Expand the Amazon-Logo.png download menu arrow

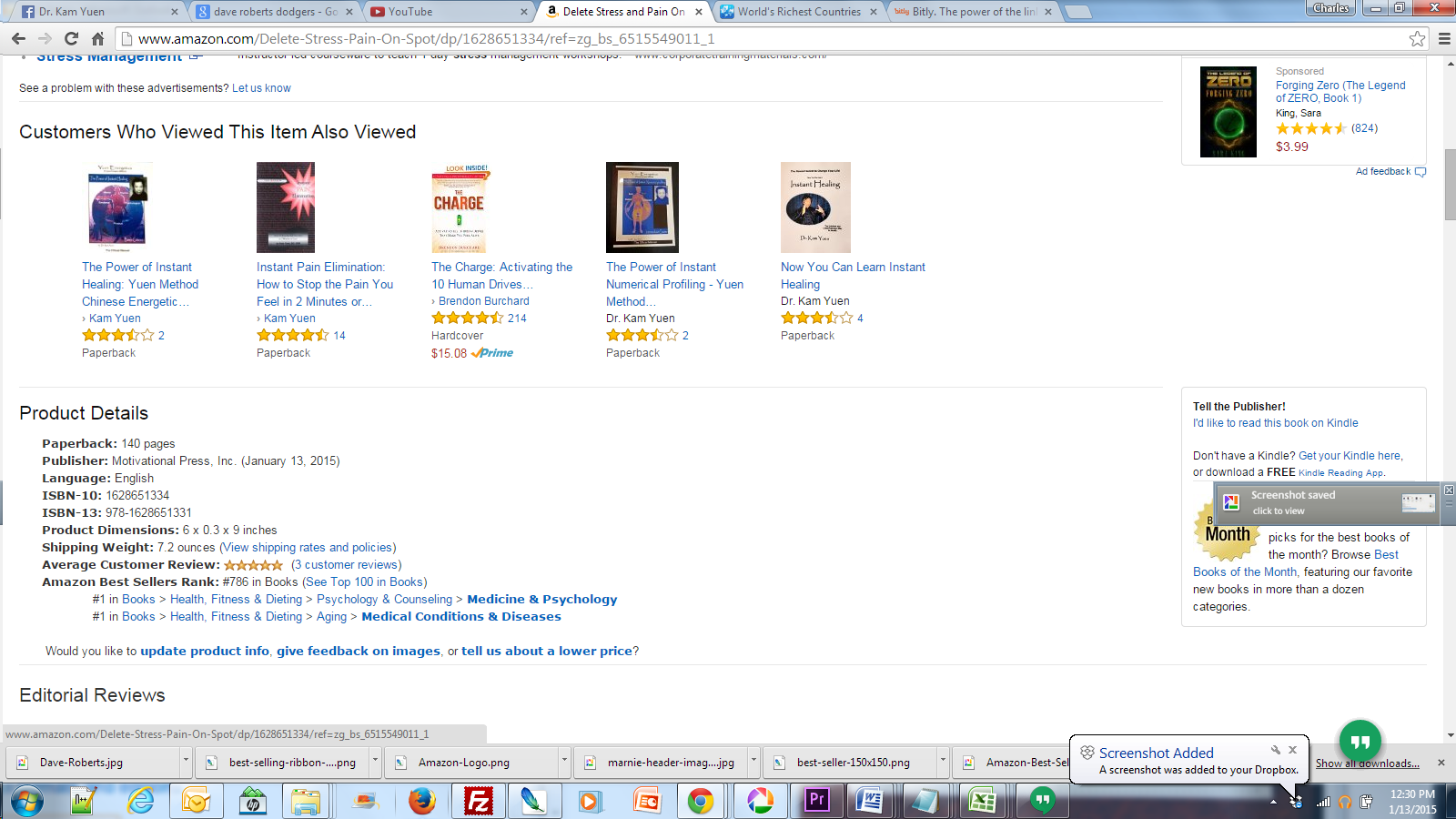[x=564, y=762]
